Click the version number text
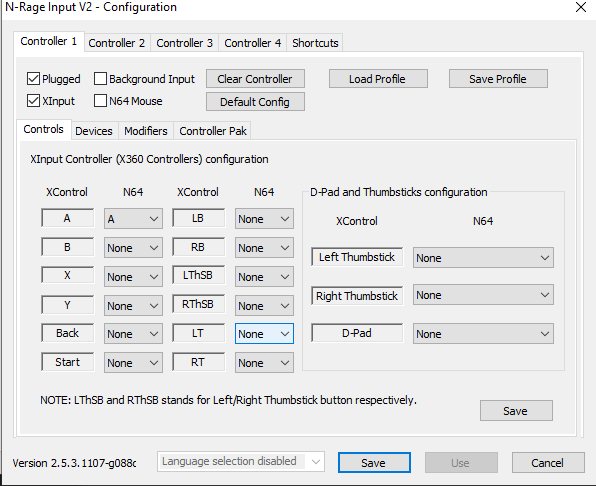Screen dimensions: 596x486 tap(74, 463)
